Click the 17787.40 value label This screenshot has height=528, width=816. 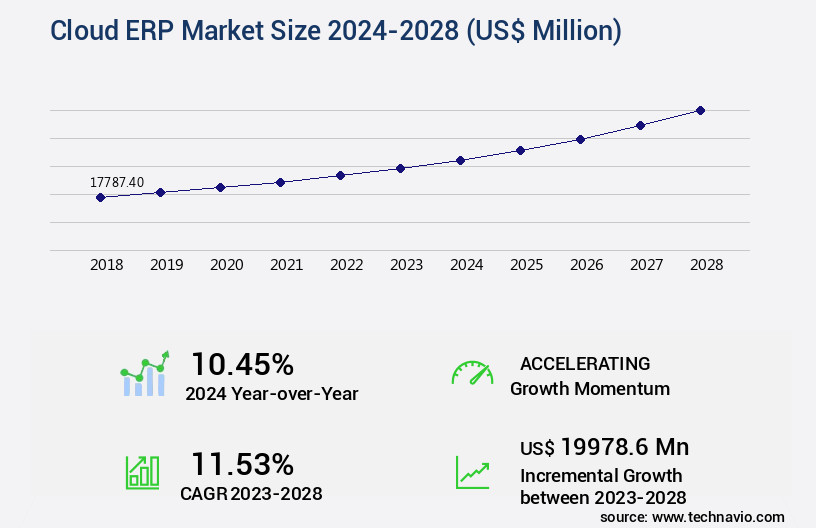pos(117,182)
